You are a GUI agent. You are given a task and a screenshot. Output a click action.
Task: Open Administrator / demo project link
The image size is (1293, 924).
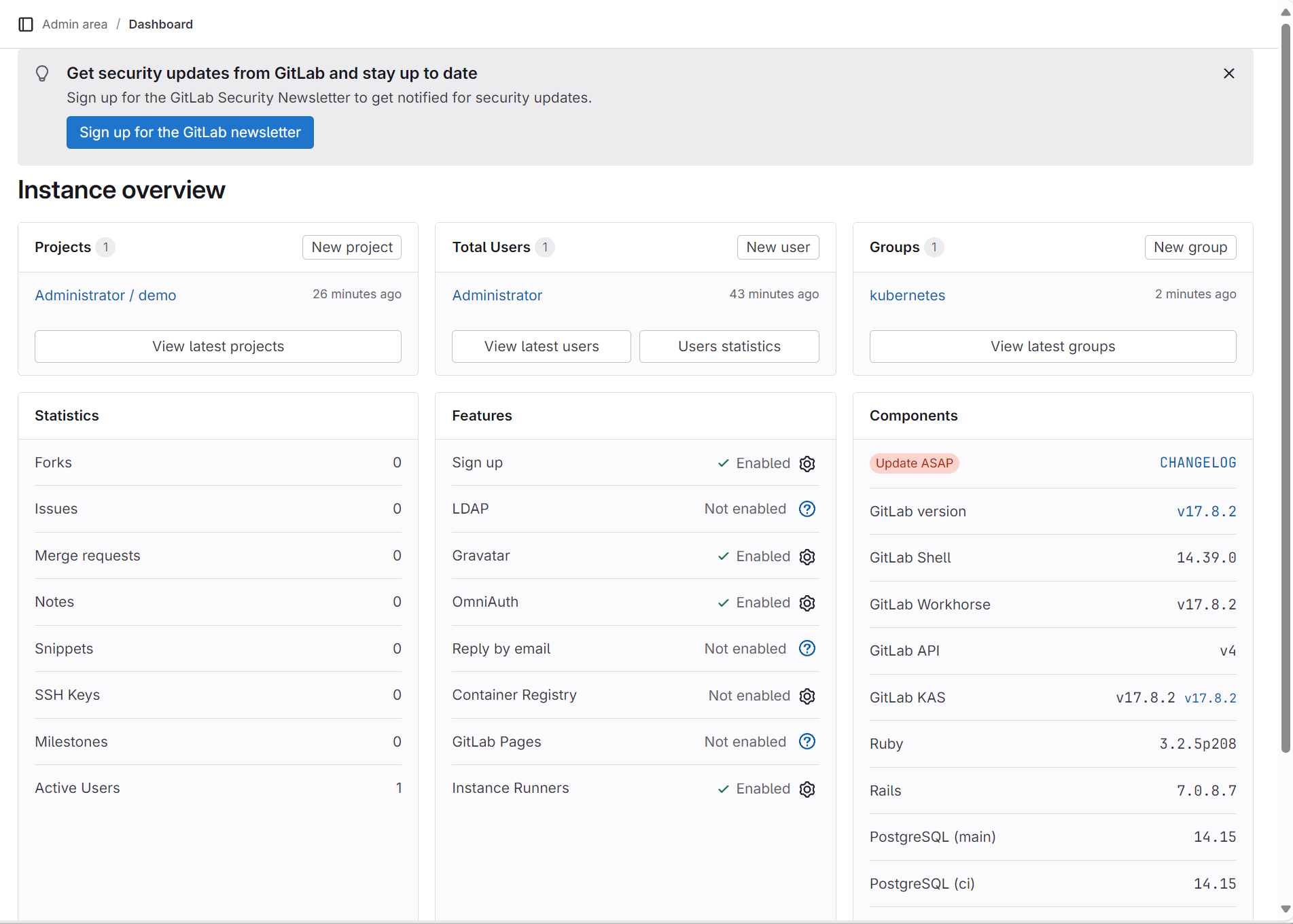[105, 296]
